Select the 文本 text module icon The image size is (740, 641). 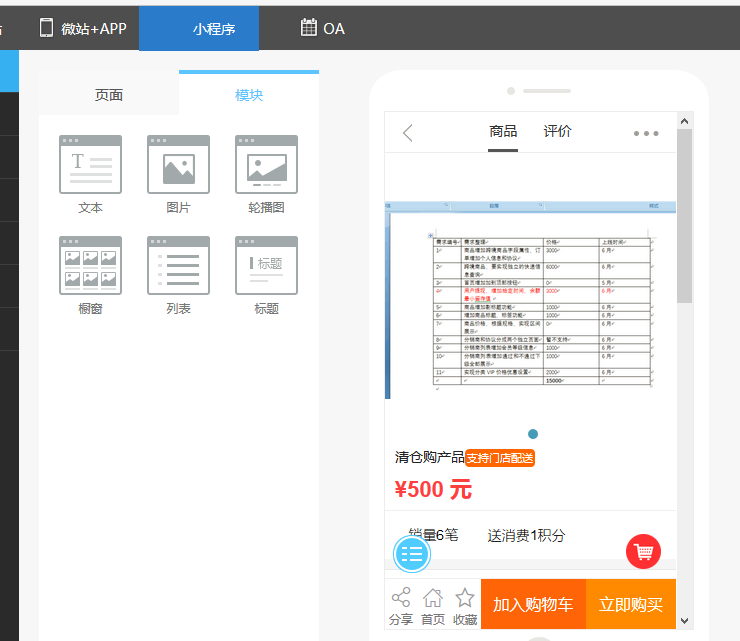point(90,164)
